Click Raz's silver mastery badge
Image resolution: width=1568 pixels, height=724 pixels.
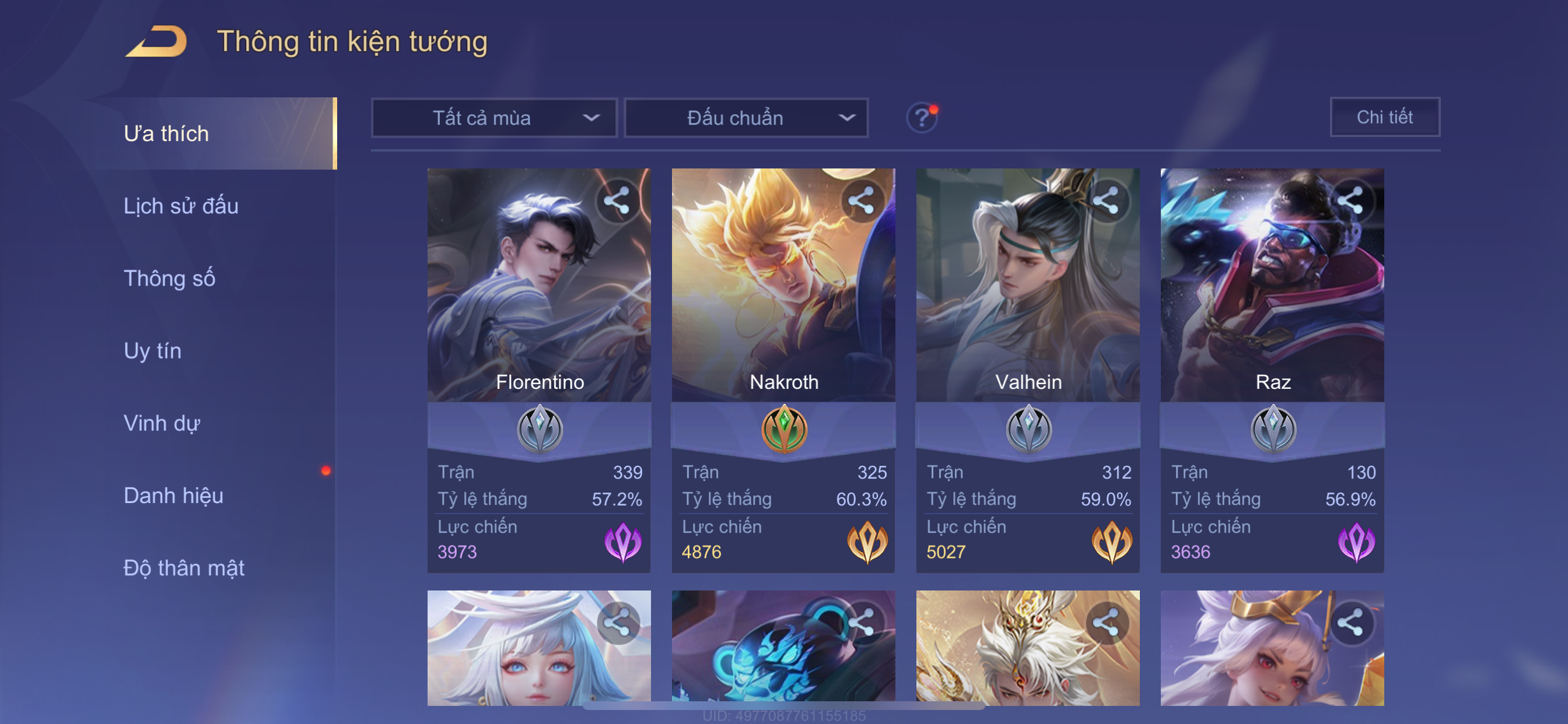1273,428
